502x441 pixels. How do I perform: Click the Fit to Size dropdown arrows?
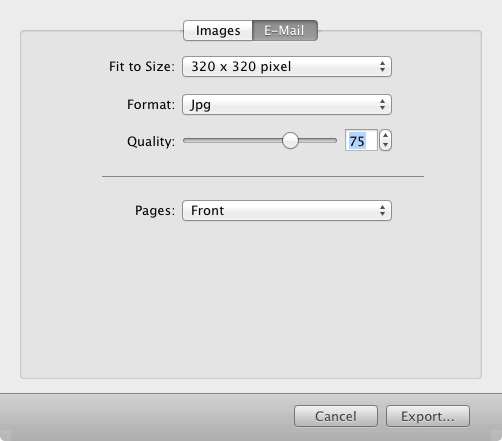(382, 67)
